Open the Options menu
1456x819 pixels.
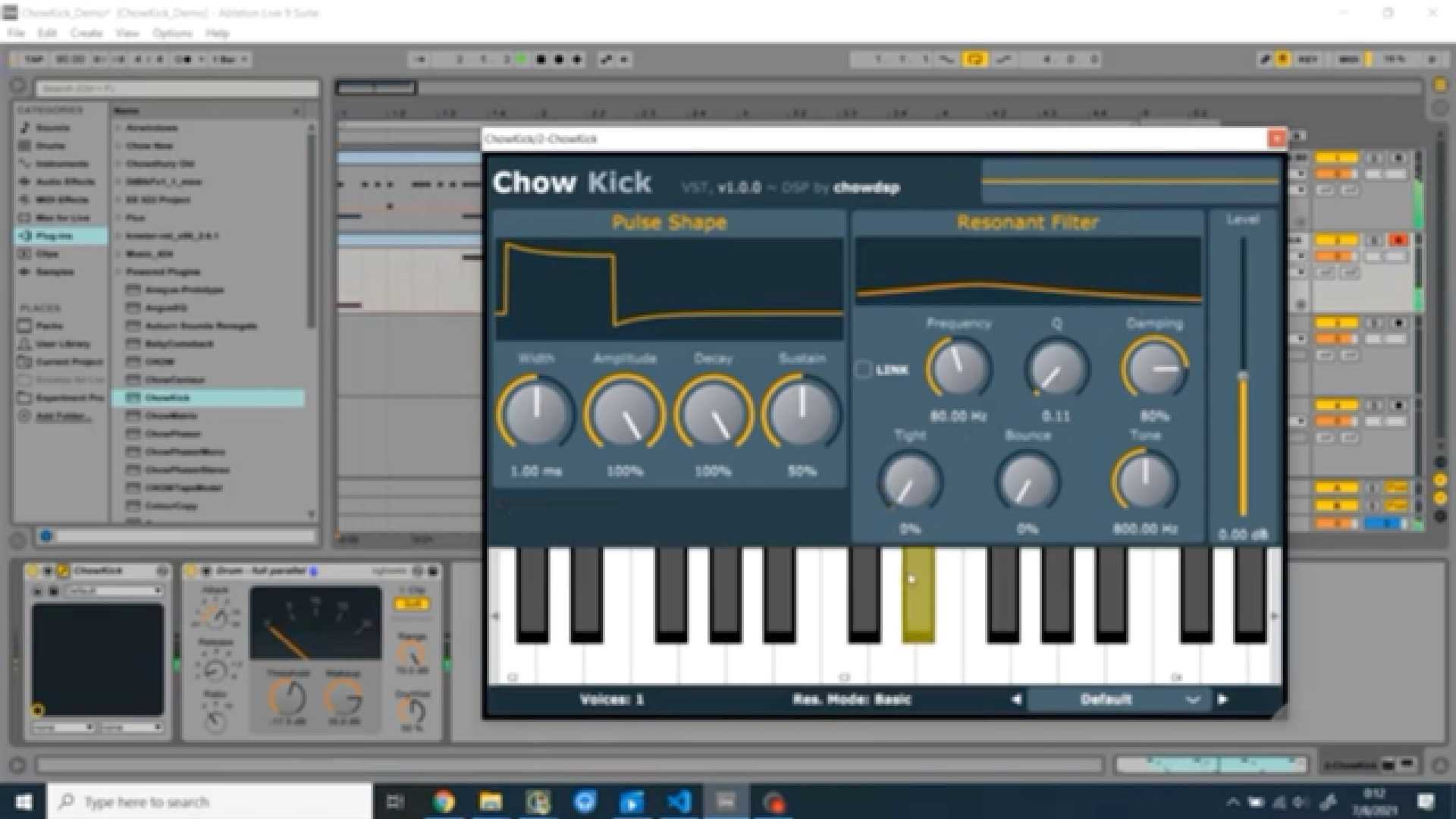point(172,33)
